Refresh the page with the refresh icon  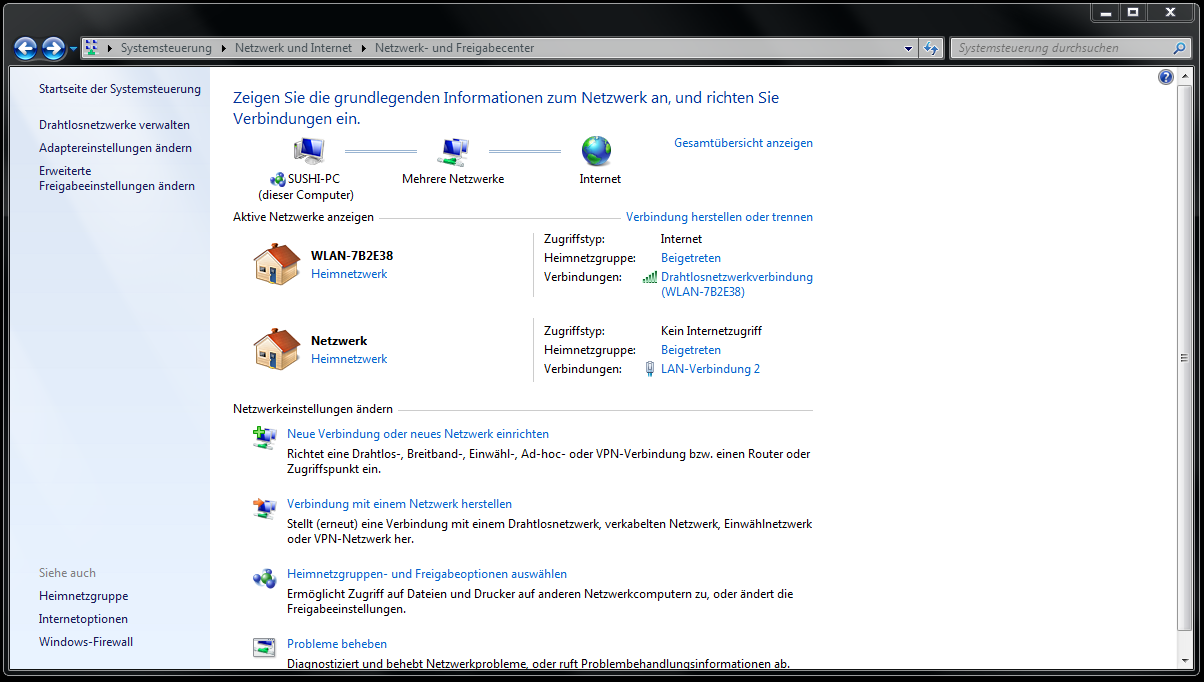click(931, 48)
